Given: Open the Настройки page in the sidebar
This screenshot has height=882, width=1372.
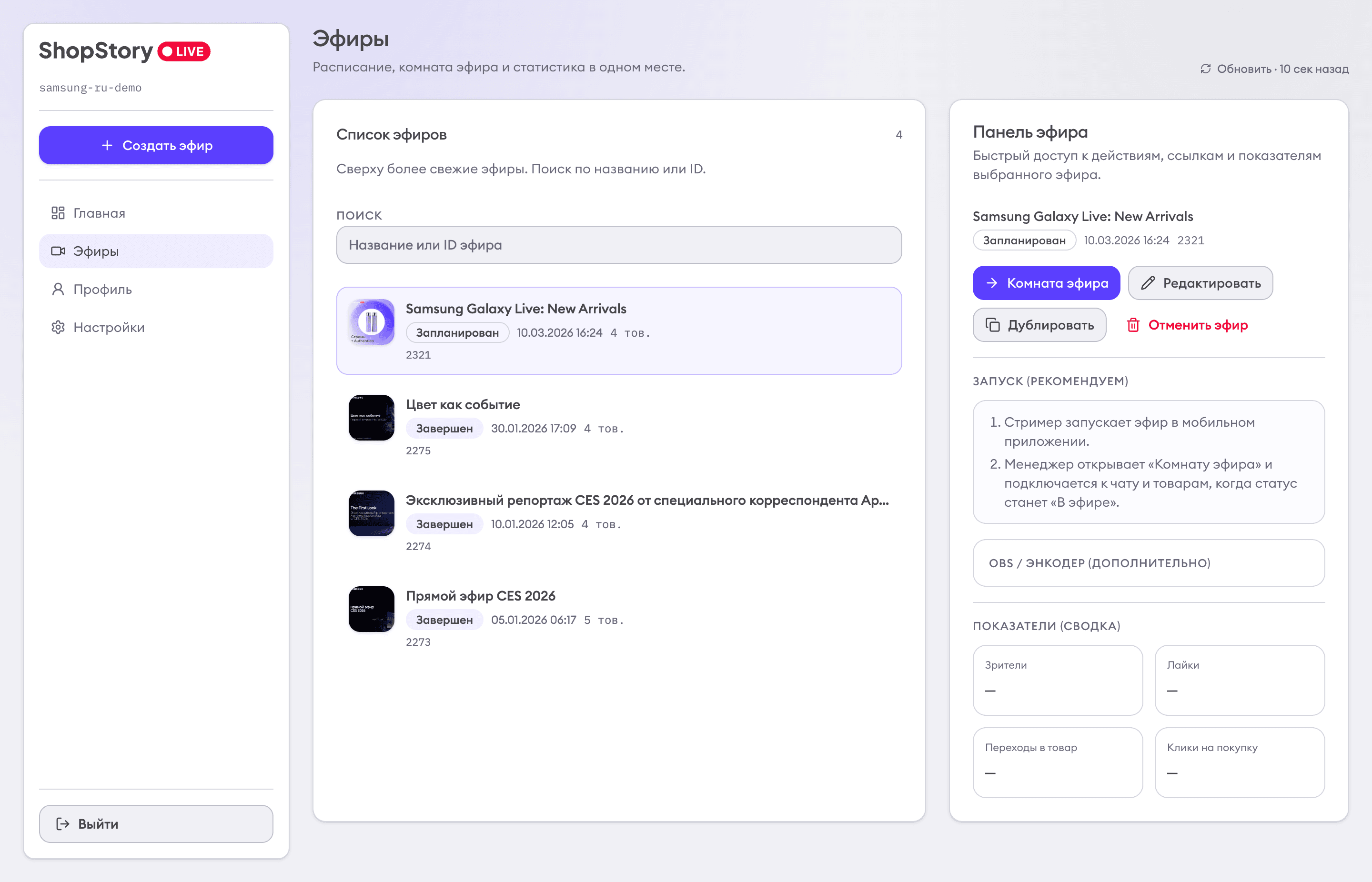Looking at the screenshot, I should click(x=109, y=327).
